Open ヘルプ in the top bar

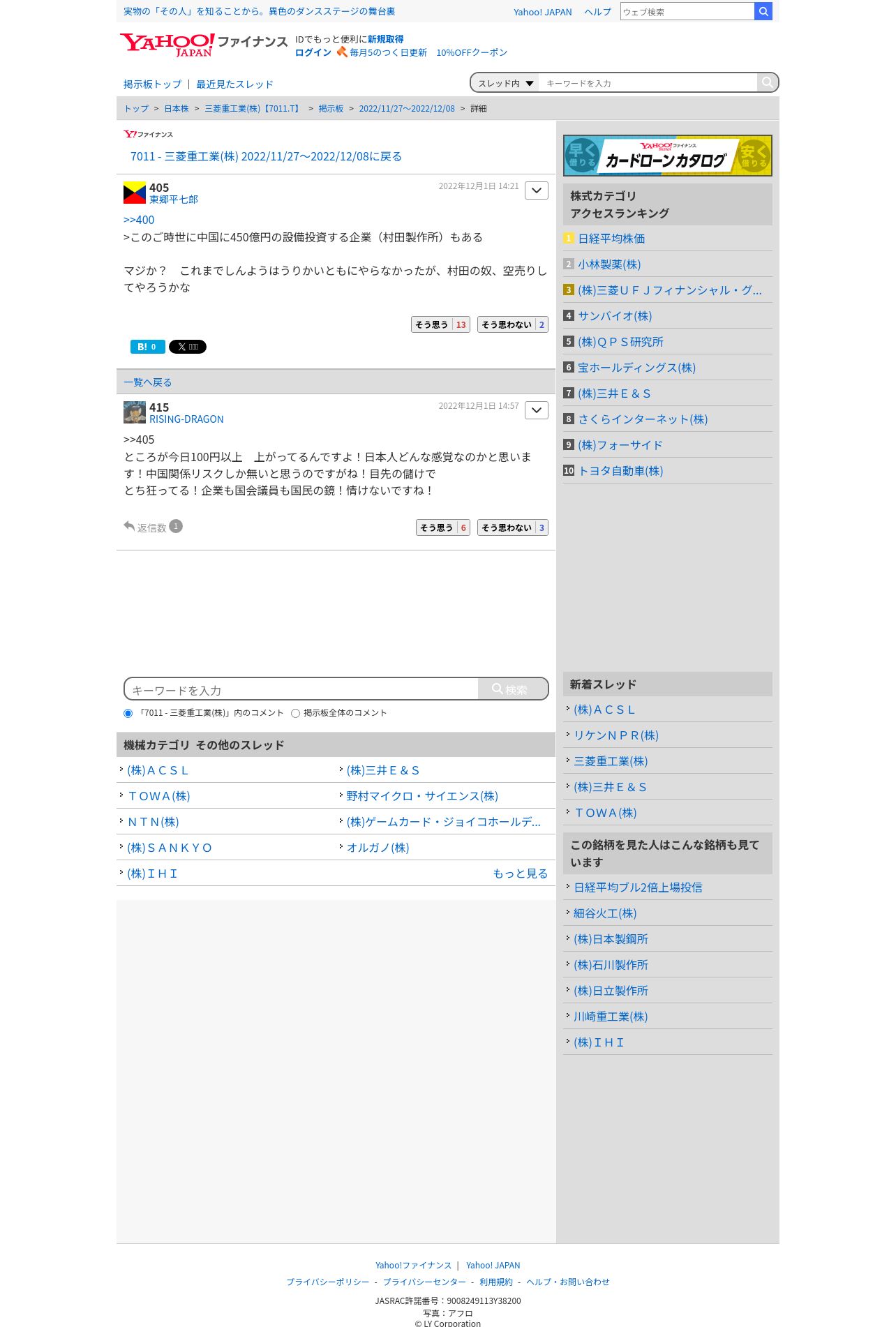click(x=597, y=12)
